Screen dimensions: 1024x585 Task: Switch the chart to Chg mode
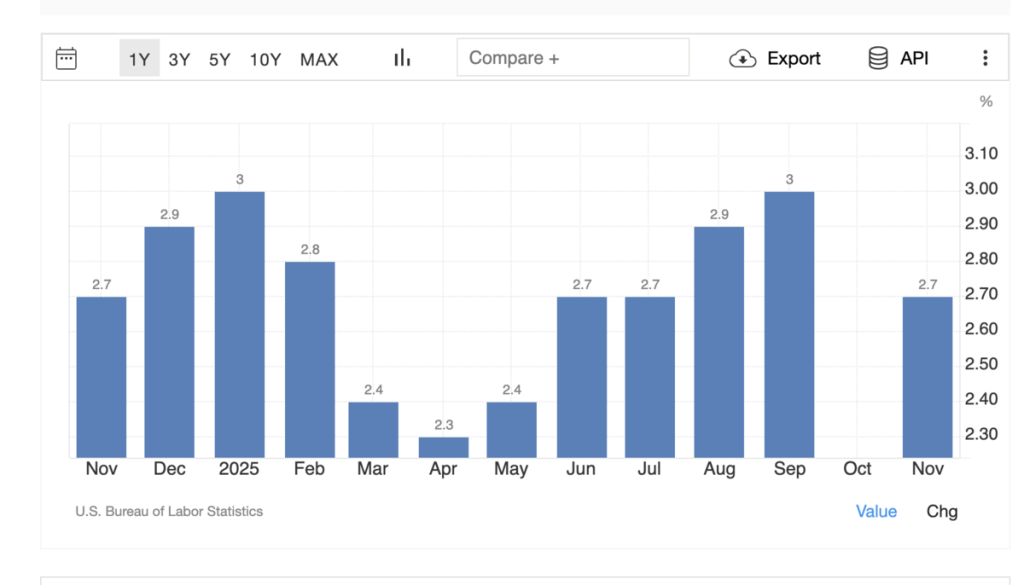pyautogui.click(x=943, y=511)
